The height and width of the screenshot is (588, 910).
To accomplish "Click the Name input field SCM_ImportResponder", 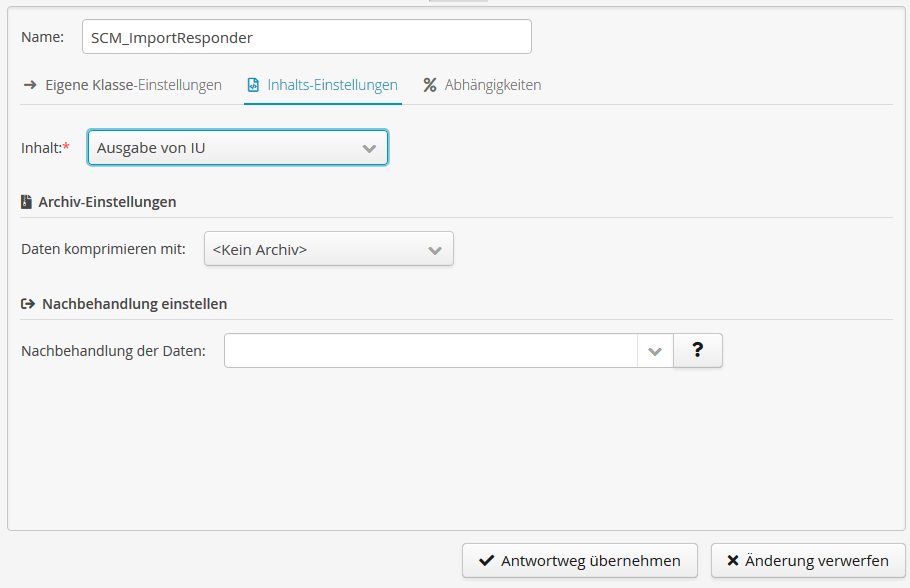I will 306,37.
